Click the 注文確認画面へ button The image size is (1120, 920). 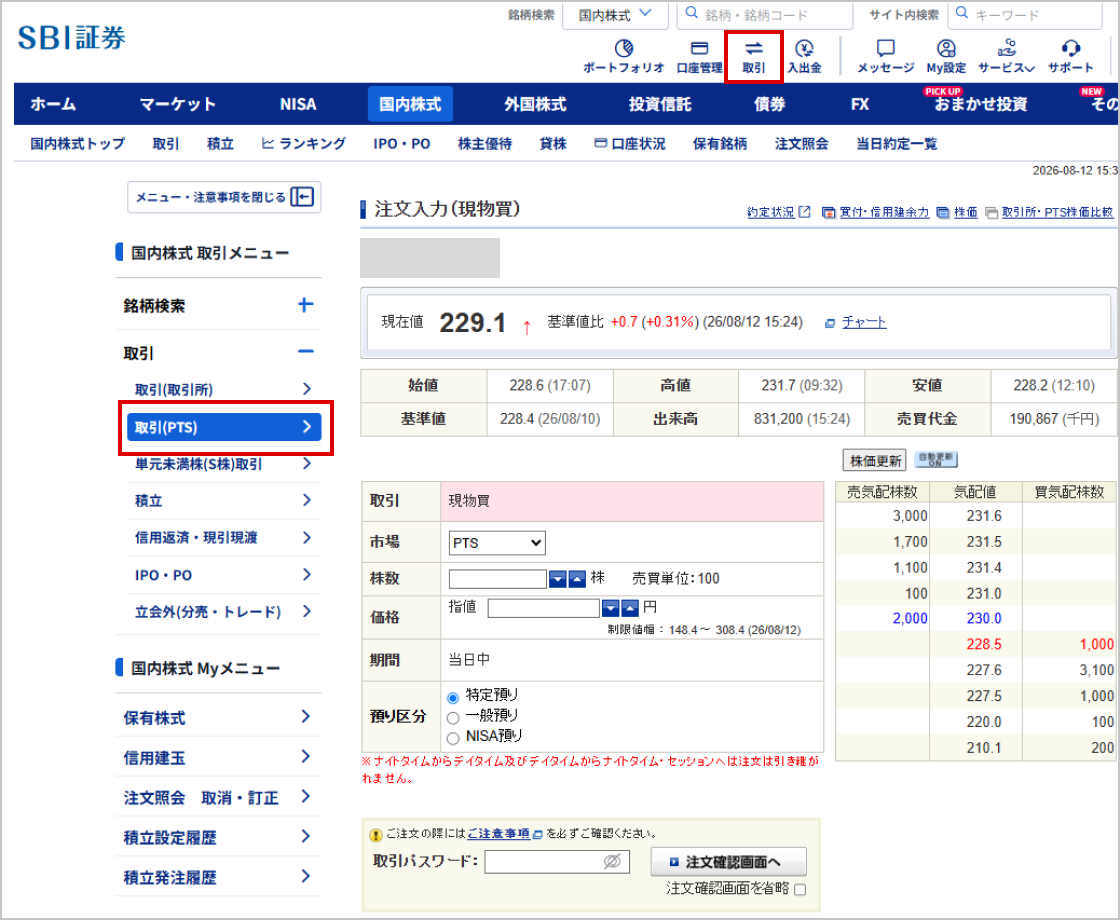(729, 862)
